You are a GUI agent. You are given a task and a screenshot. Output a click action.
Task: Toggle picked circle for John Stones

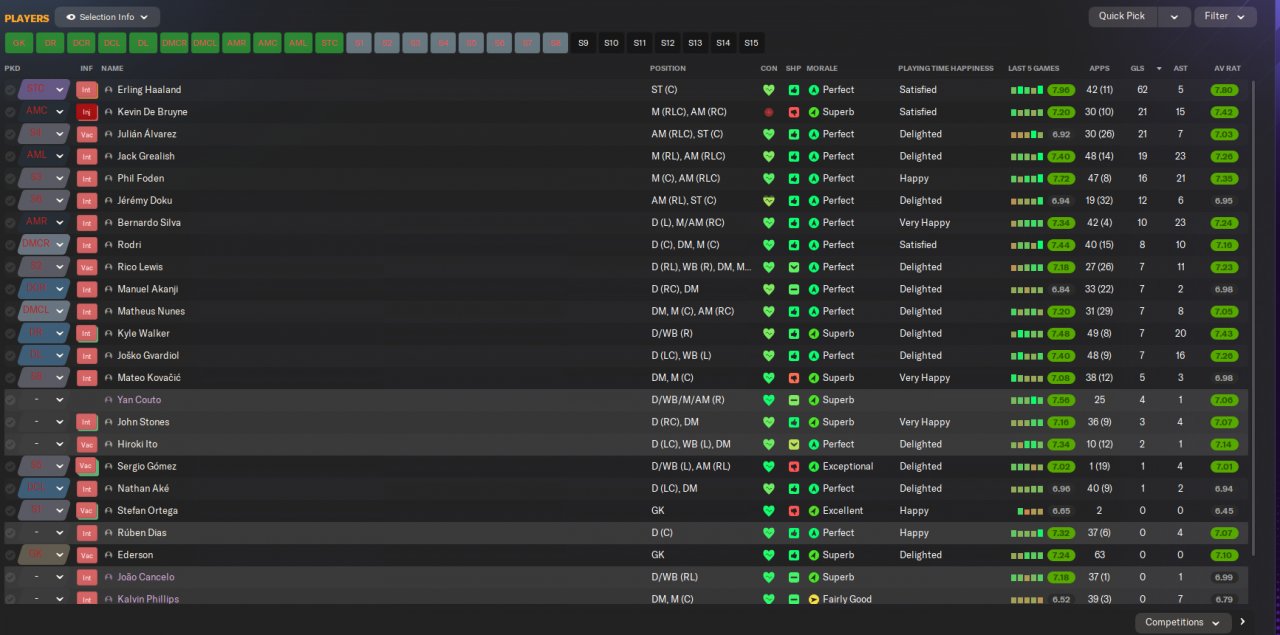[x=10, y=422]
